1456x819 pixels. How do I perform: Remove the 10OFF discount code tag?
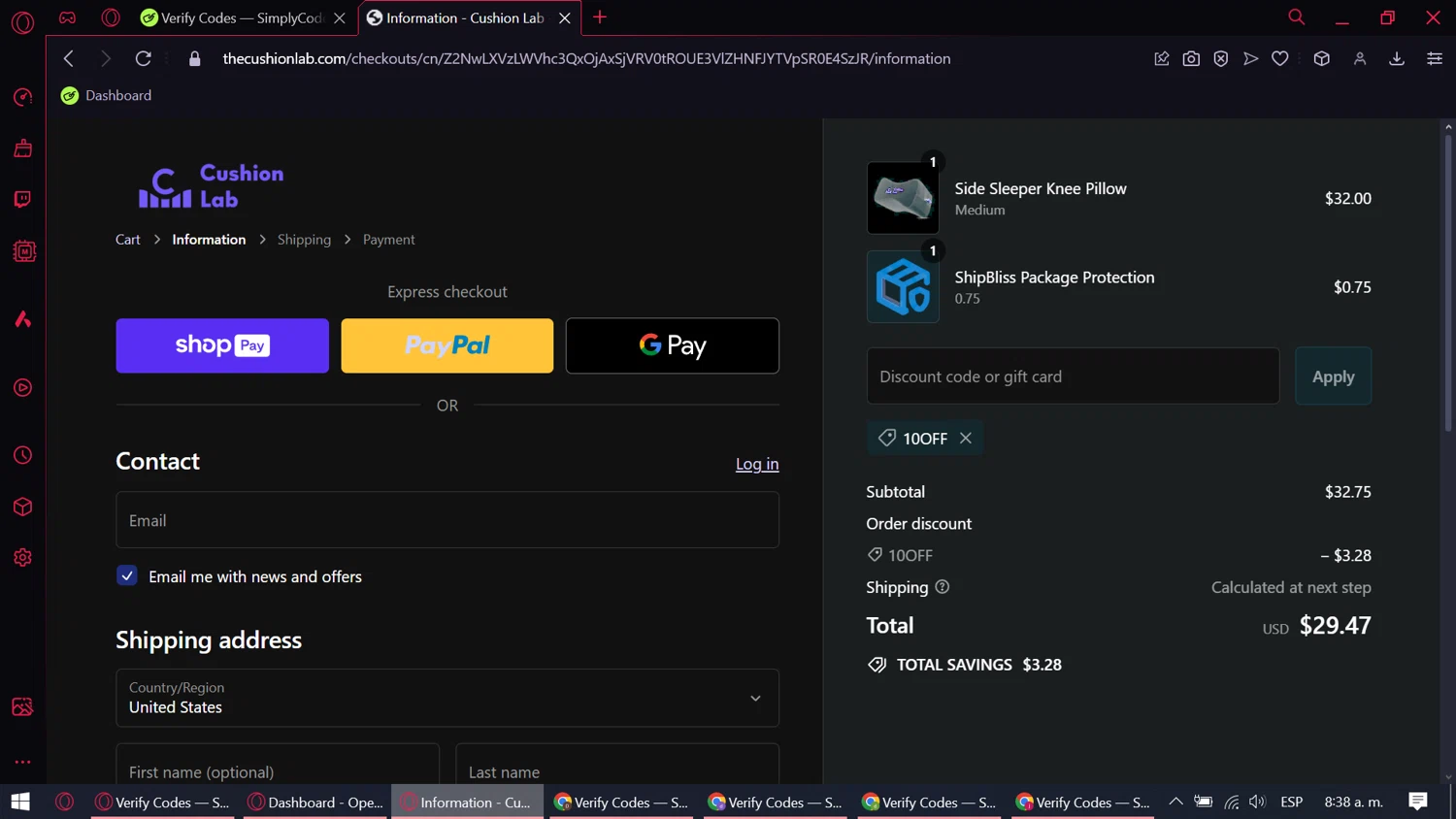pyautogui.click(x=966, y=438)
